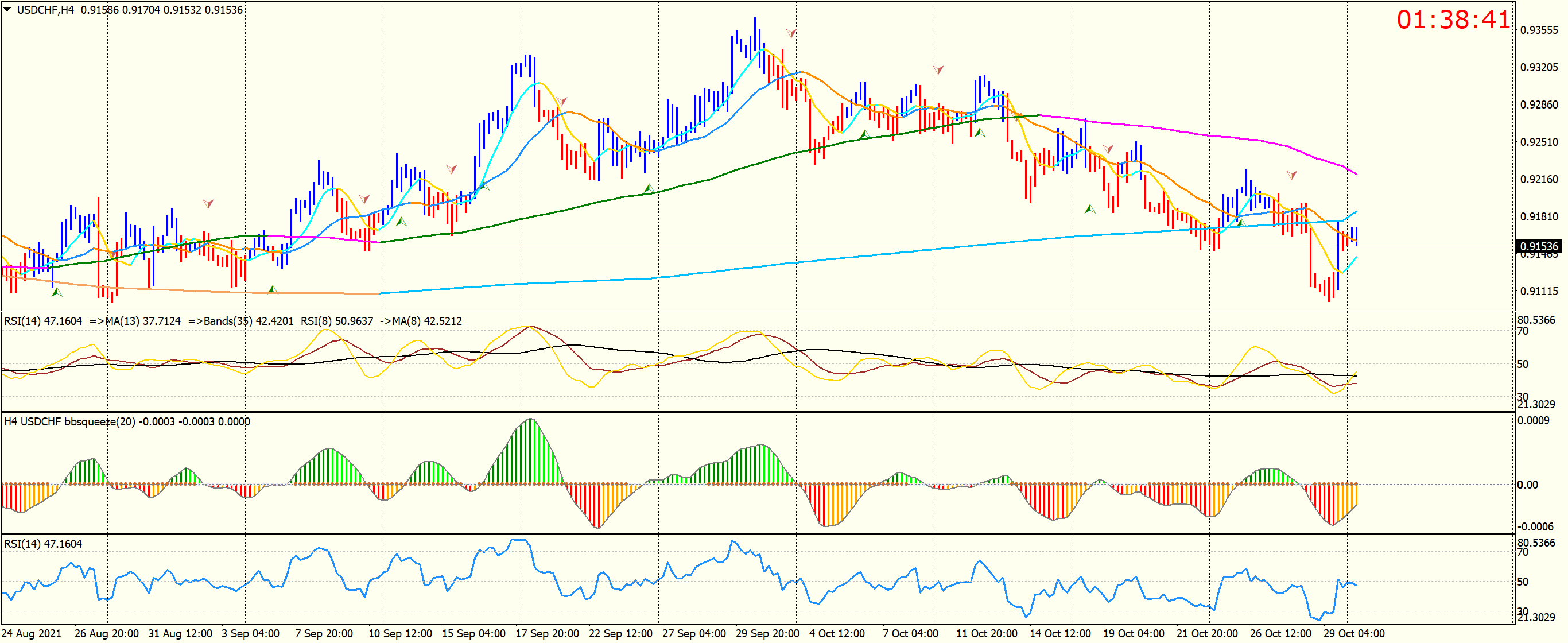Click the green arrow on the orange line near 3 Sep
The width and height of the screenshot is (1568, 643).
(x=273, y=289)
